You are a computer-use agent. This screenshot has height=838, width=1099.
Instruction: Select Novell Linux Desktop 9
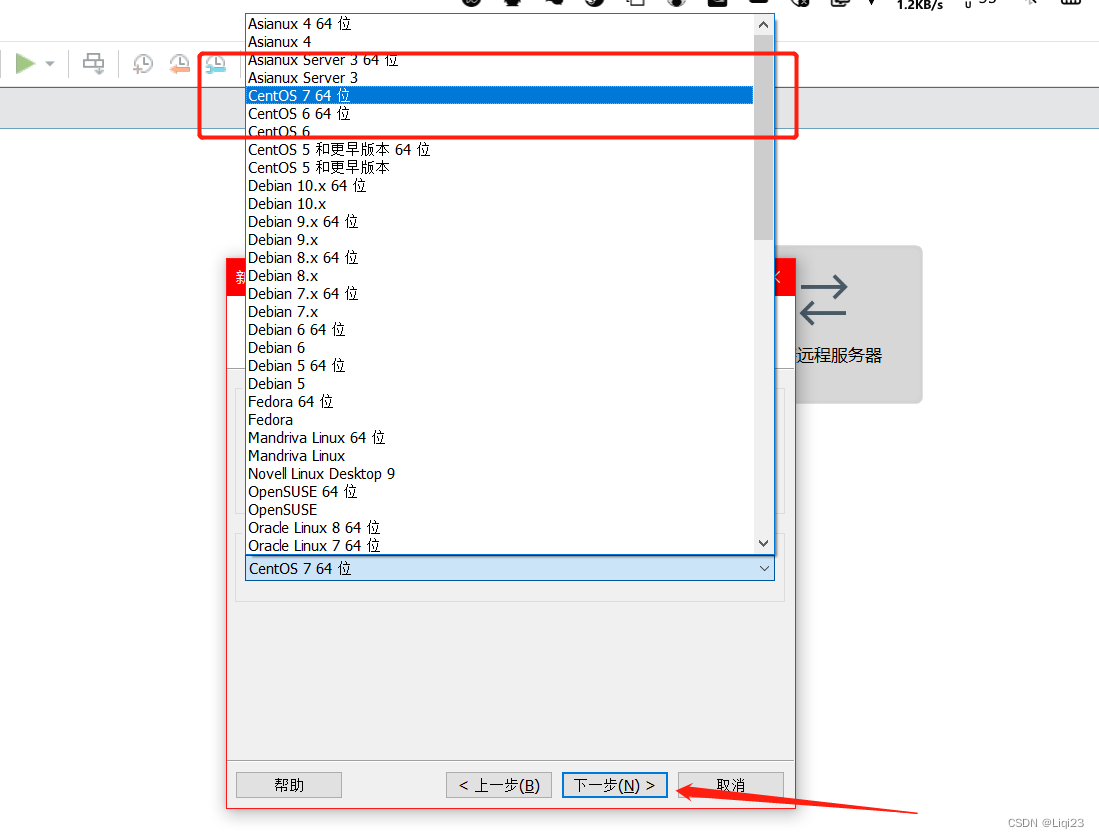pos(500,474)
